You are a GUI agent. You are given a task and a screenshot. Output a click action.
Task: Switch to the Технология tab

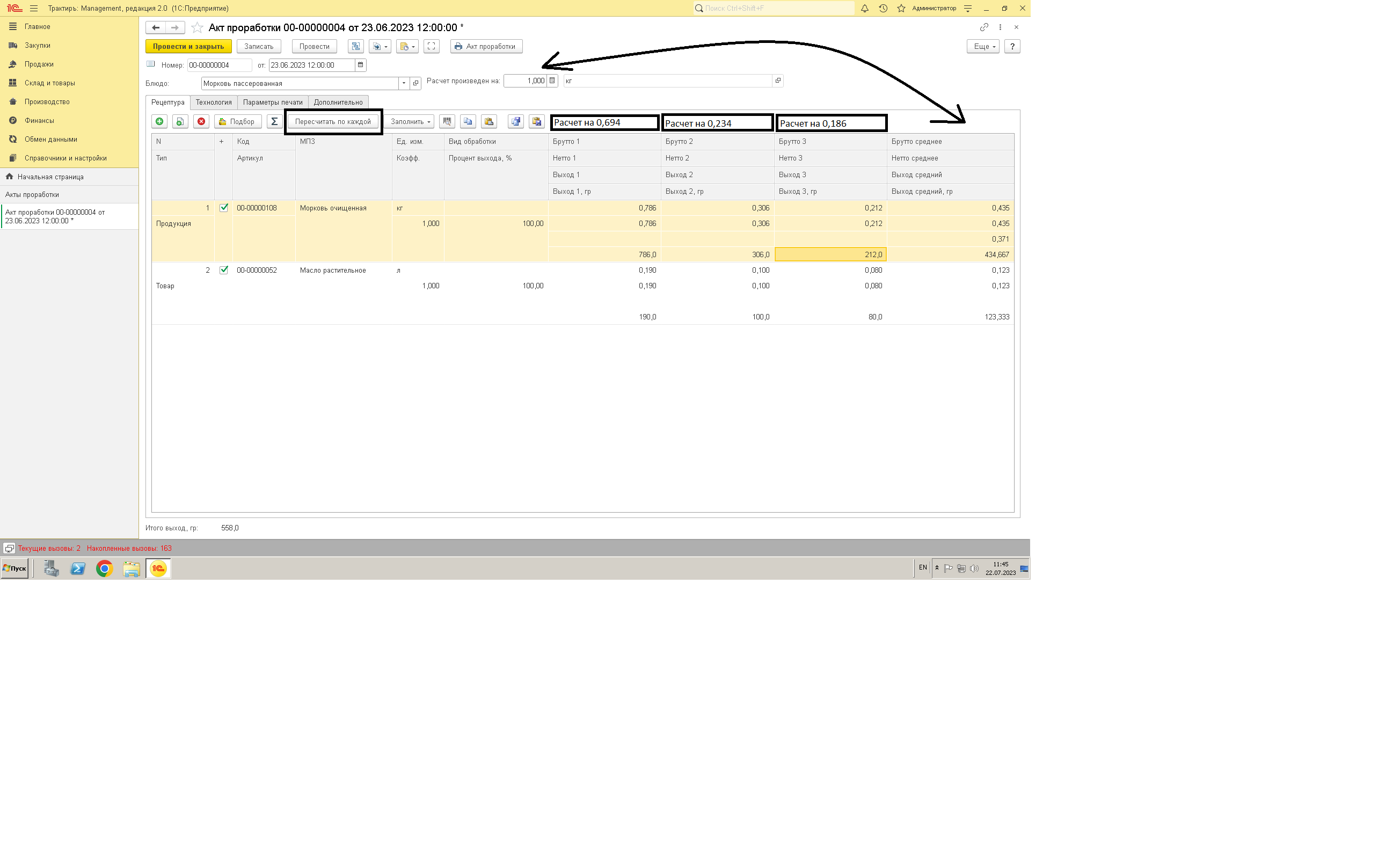[214, 103]
